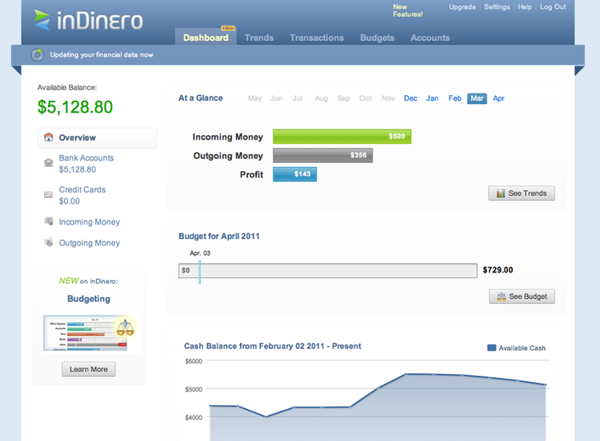Click Log Out

click(x=553, y=7)
